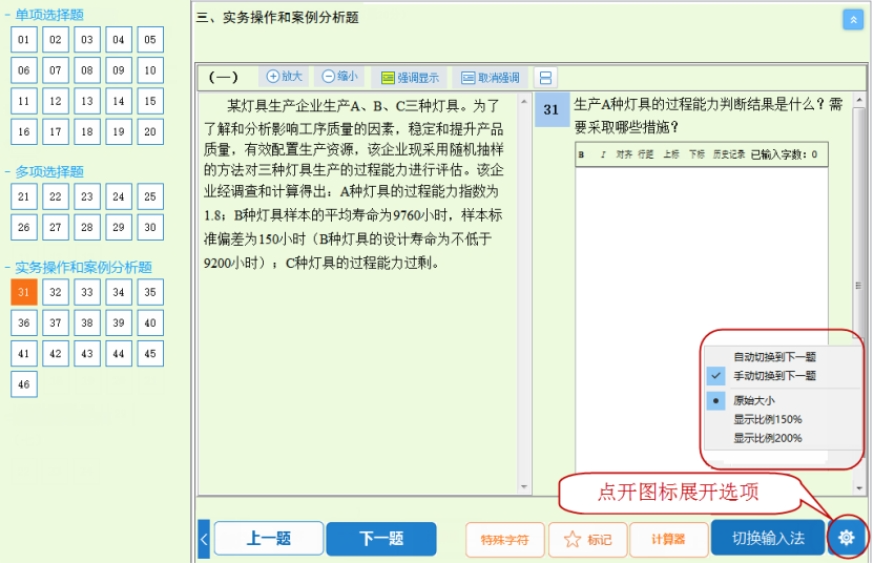Select highlighted question 31 in navigator
Viewport: 873px width, 563px height.
pyautogui.click(x=23, y=292)
